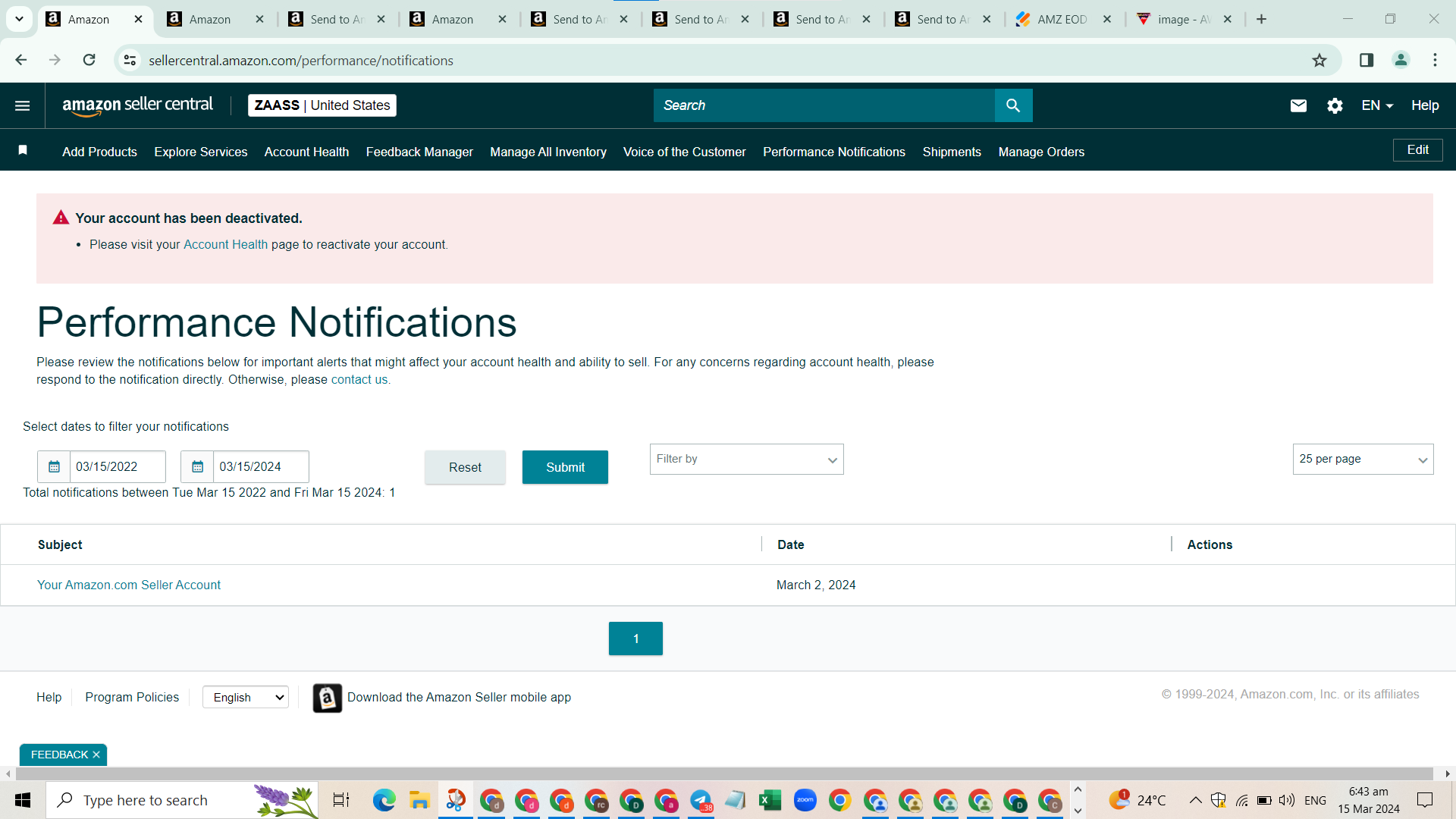Go to Shipments

click(952, 152)
